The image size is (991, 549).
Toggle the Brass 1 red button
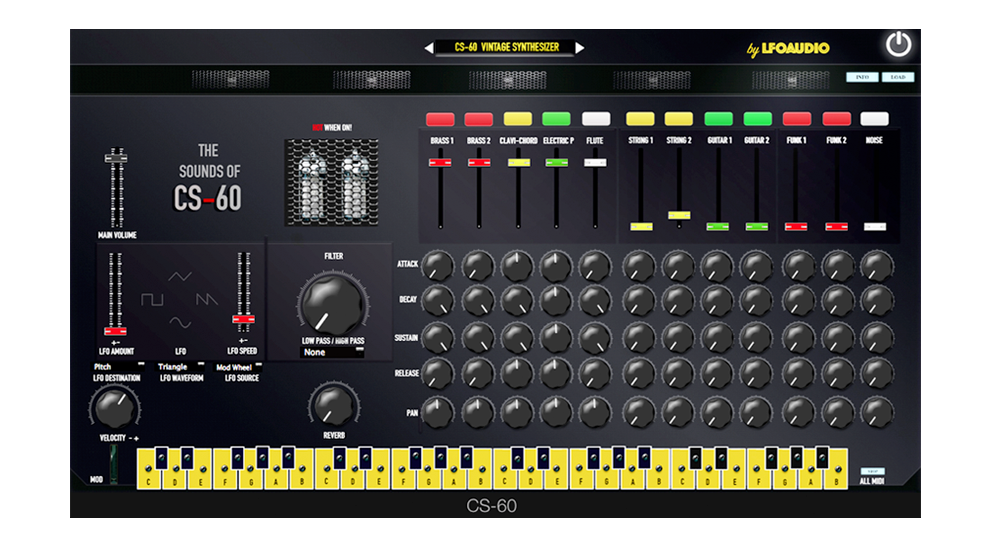440,119
